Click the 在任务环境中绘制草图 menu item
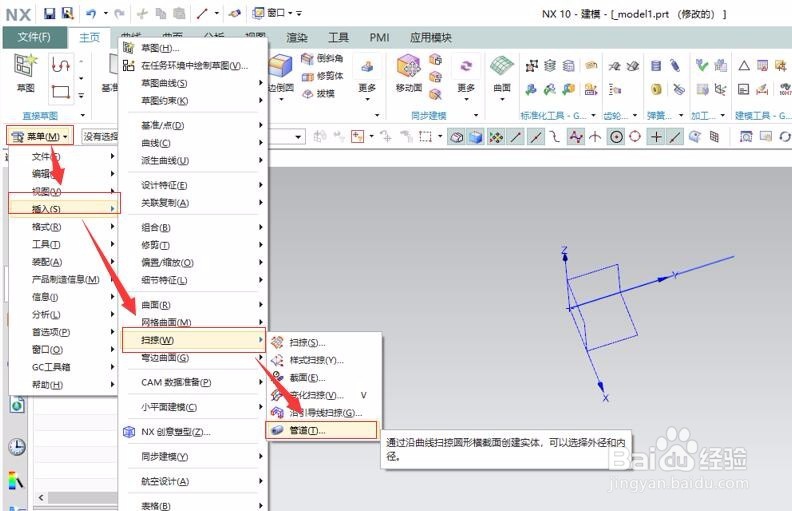 (x=192, y=66)
